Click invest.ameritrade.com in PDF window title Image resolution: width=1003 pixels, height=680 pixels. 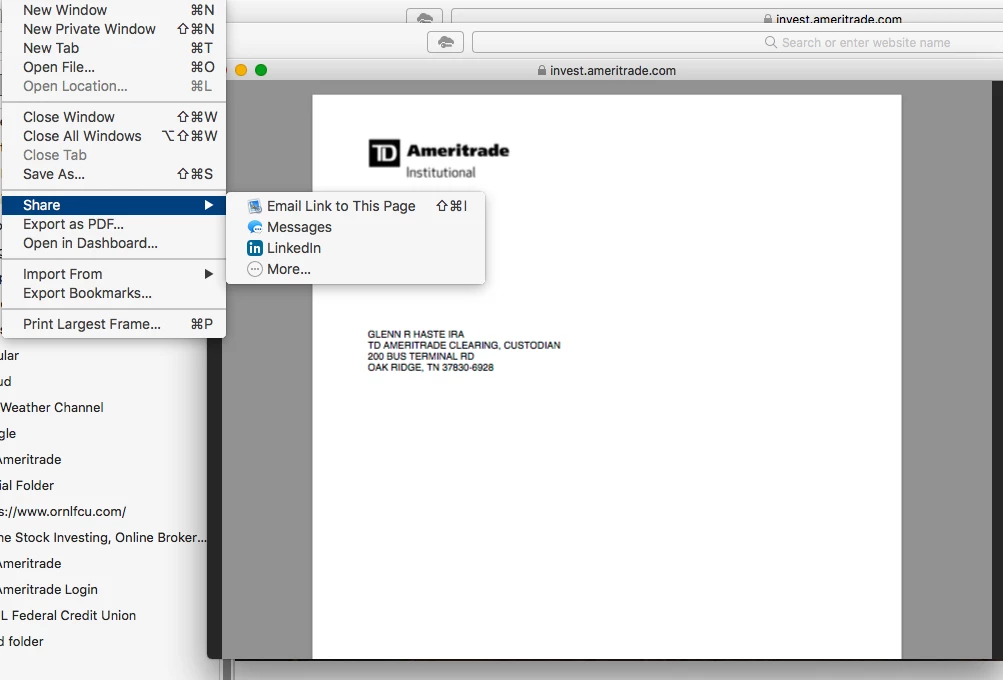[613, 70]
